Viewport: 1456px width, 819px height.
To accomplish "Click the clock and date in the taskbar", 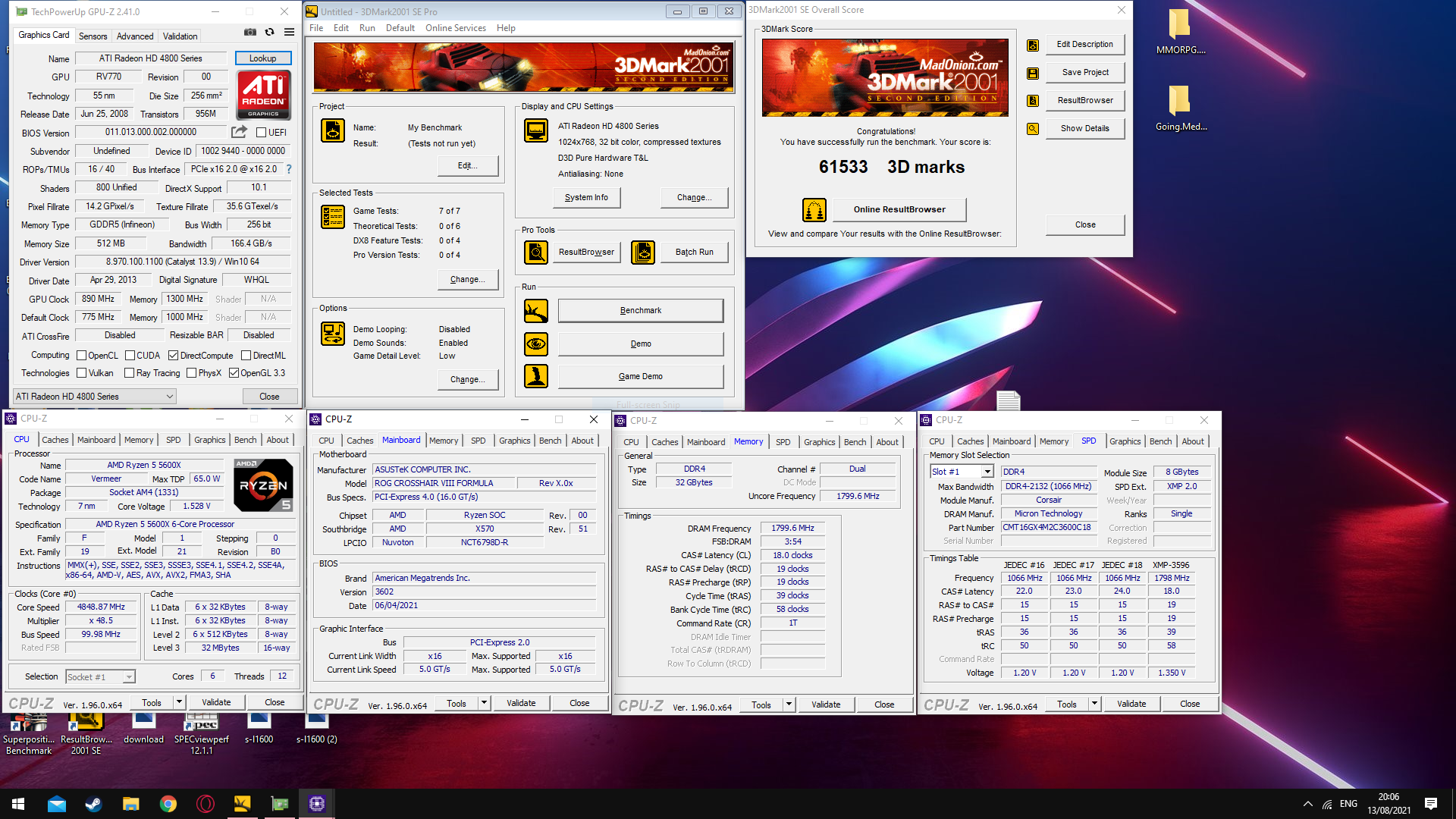I will click(x=1389, y=804).
